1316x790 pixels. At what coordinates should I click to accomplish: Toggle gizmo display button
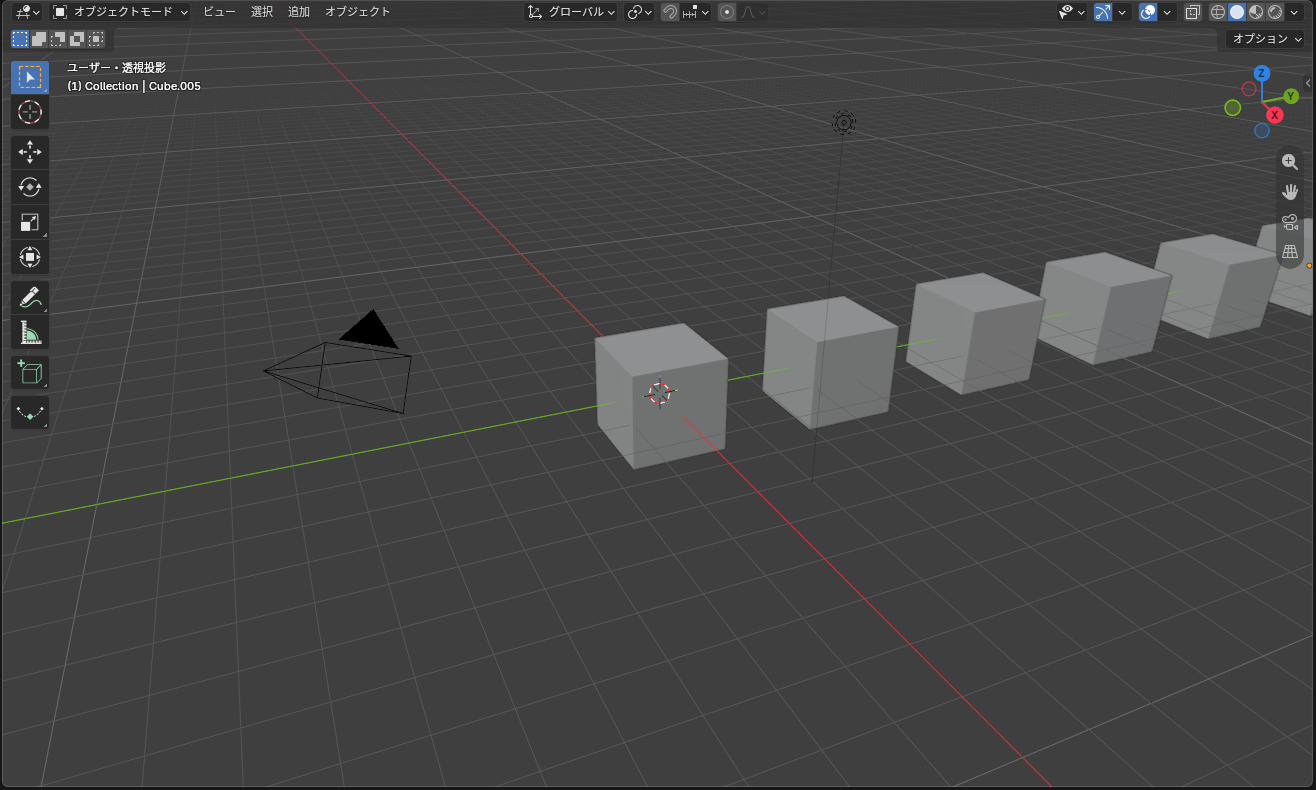pos(1103,12)
